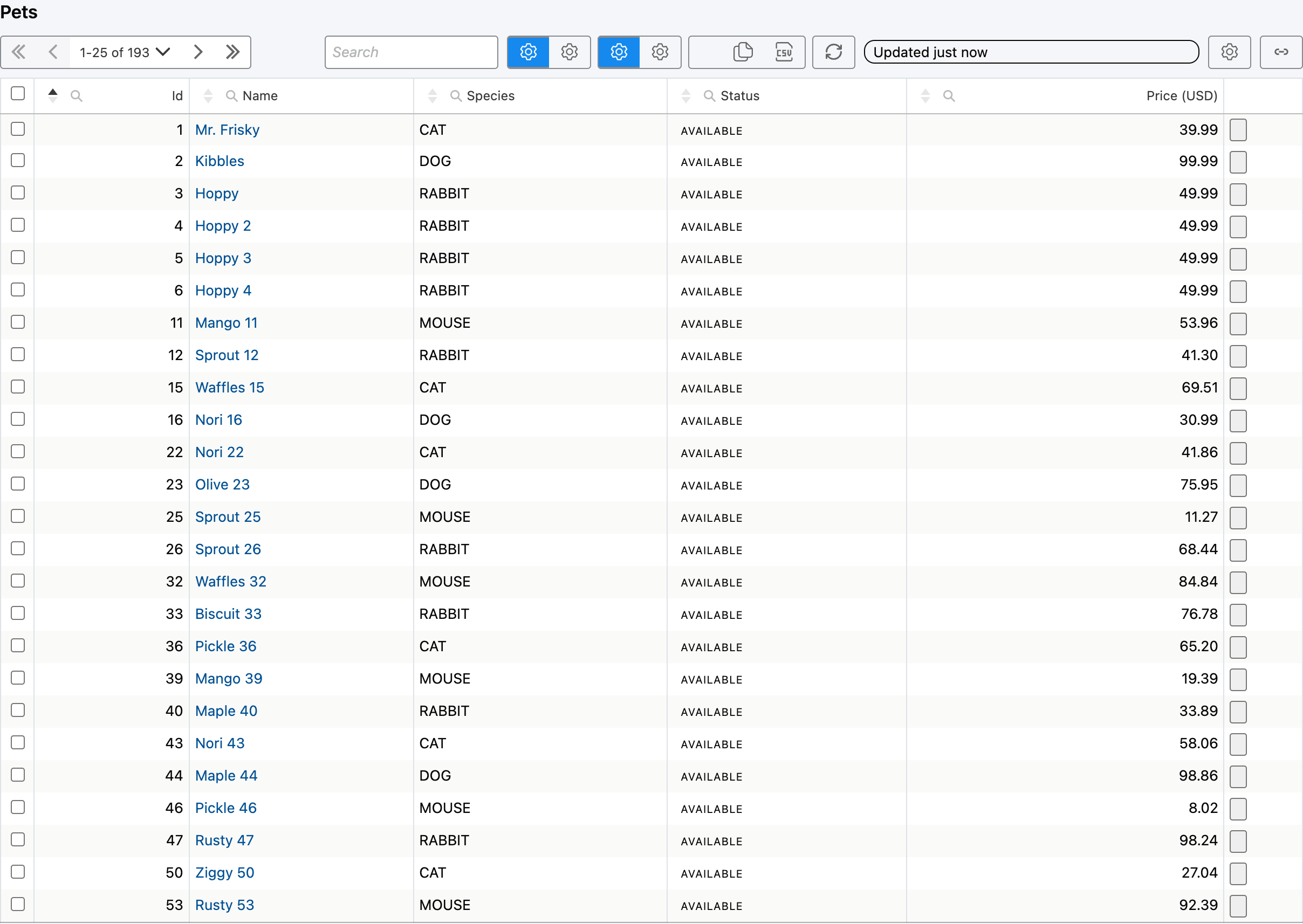This screenshot has width=1303, height=924.
Task: Click the Updated just now status box
Action: coord(1031,52)
